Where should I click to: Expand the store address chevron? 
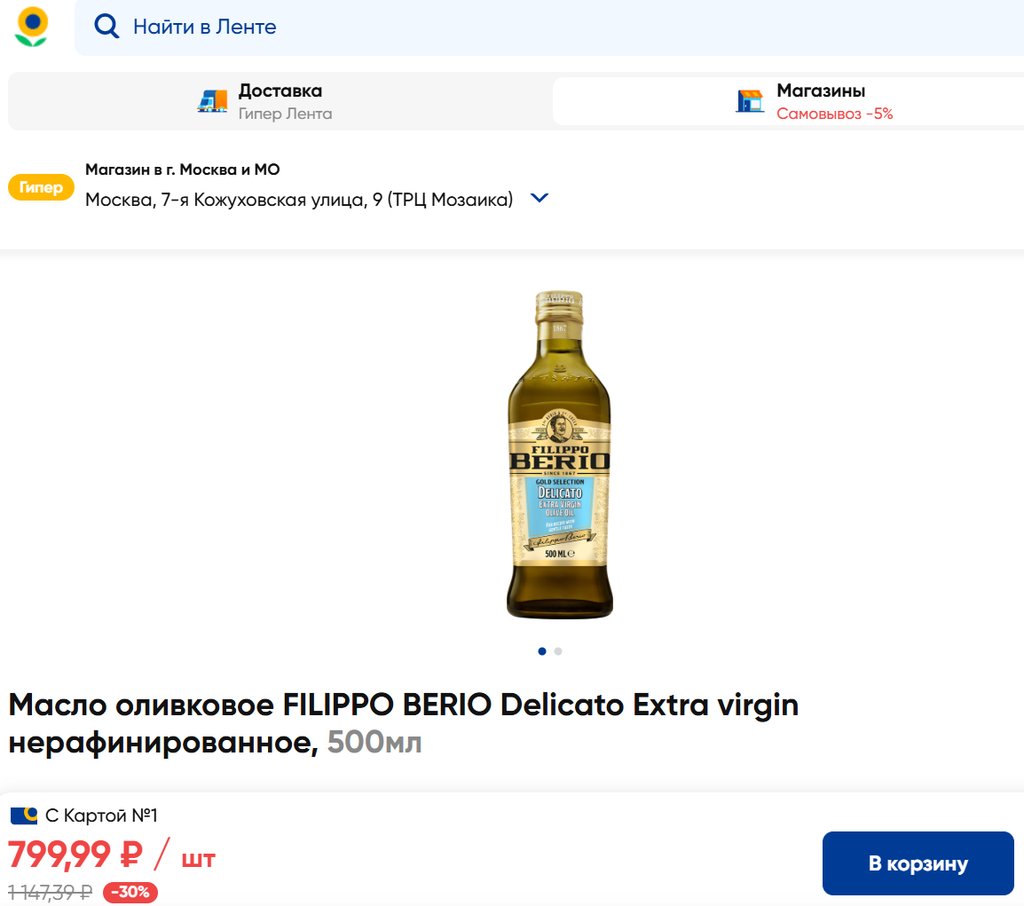(x=539, y=197)
